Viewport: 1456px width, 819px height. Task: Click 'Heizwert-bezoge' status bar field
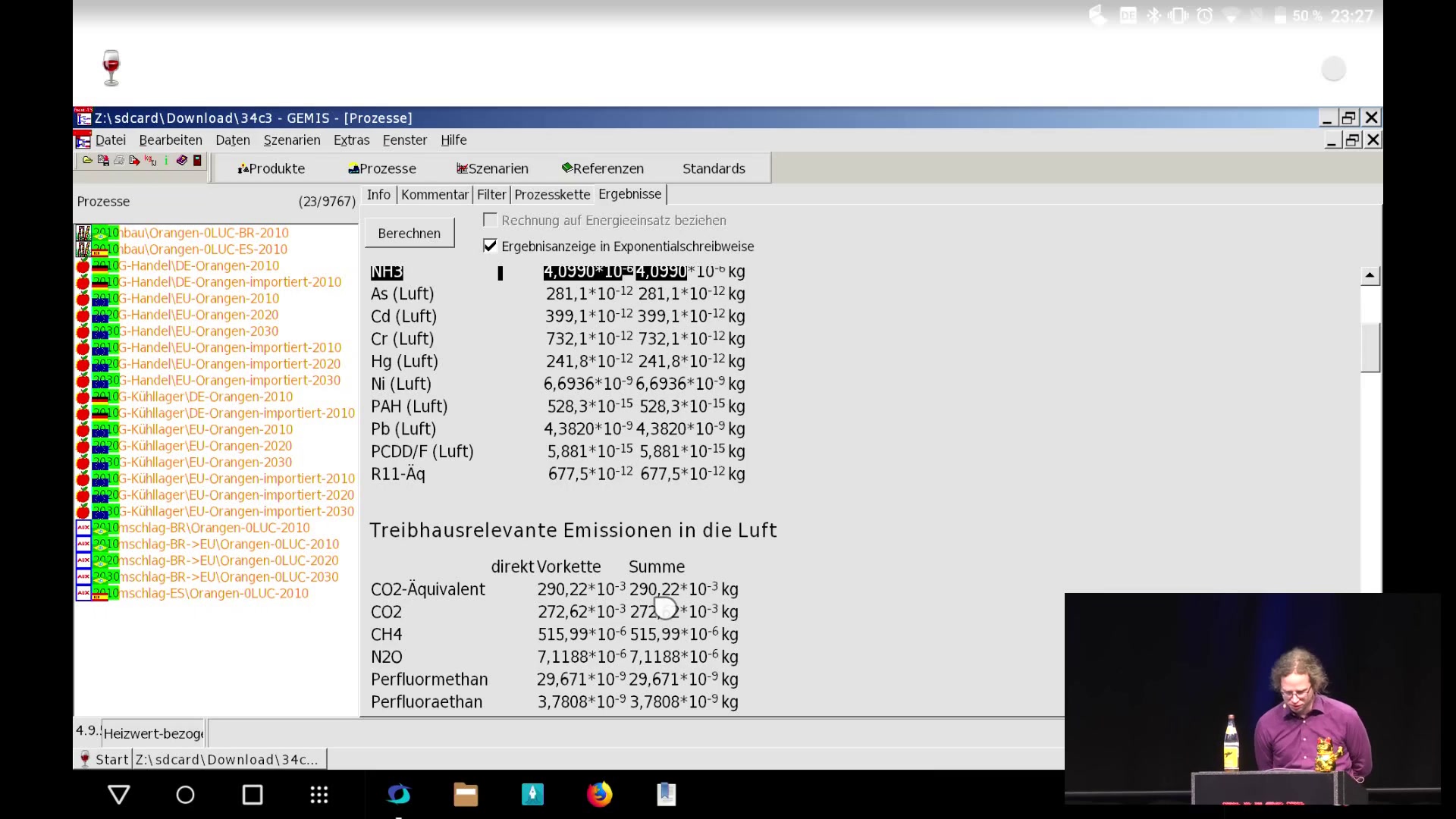click(x=153, y=733)
